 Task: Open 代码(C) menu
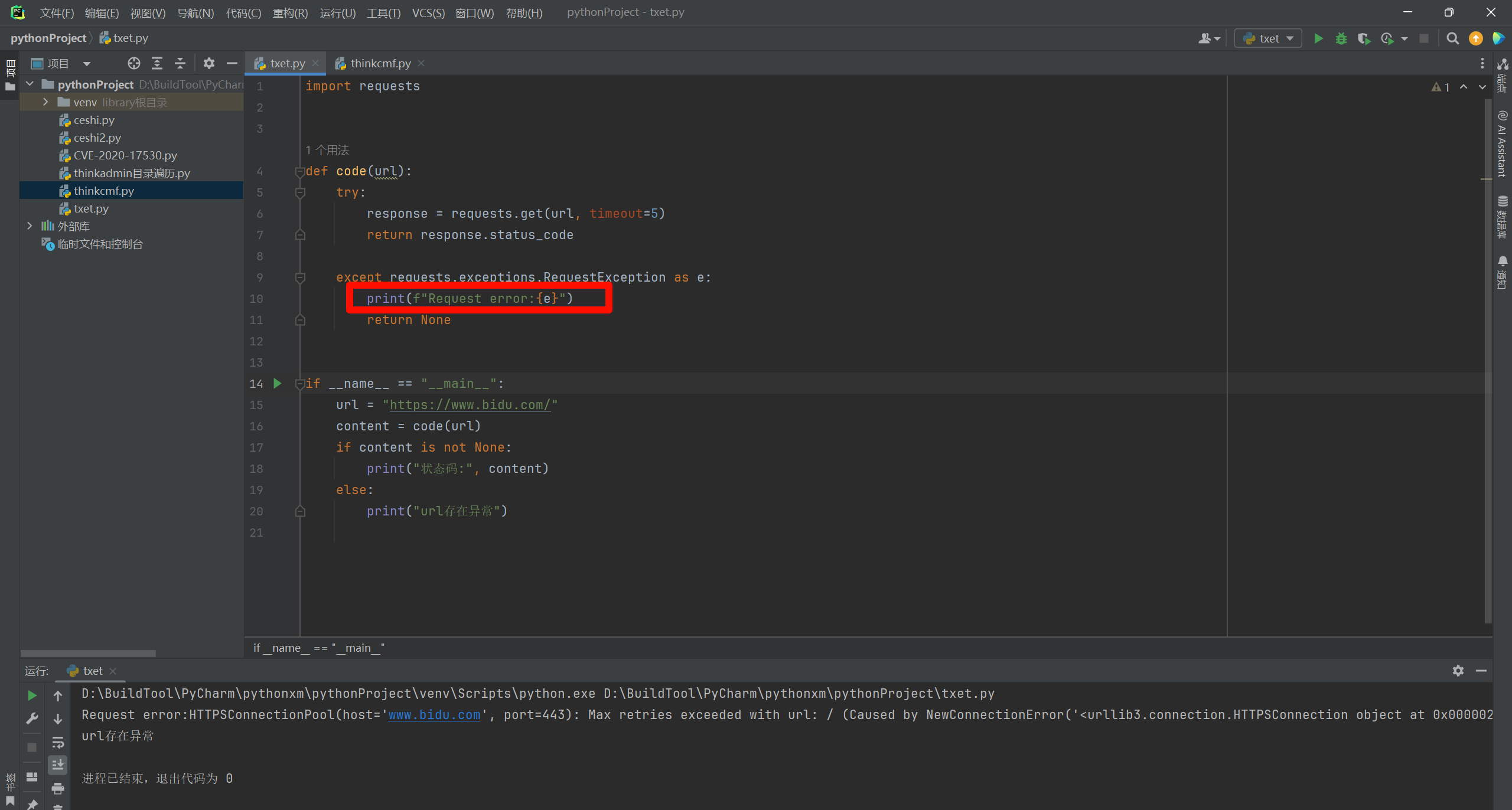point(243,13)
